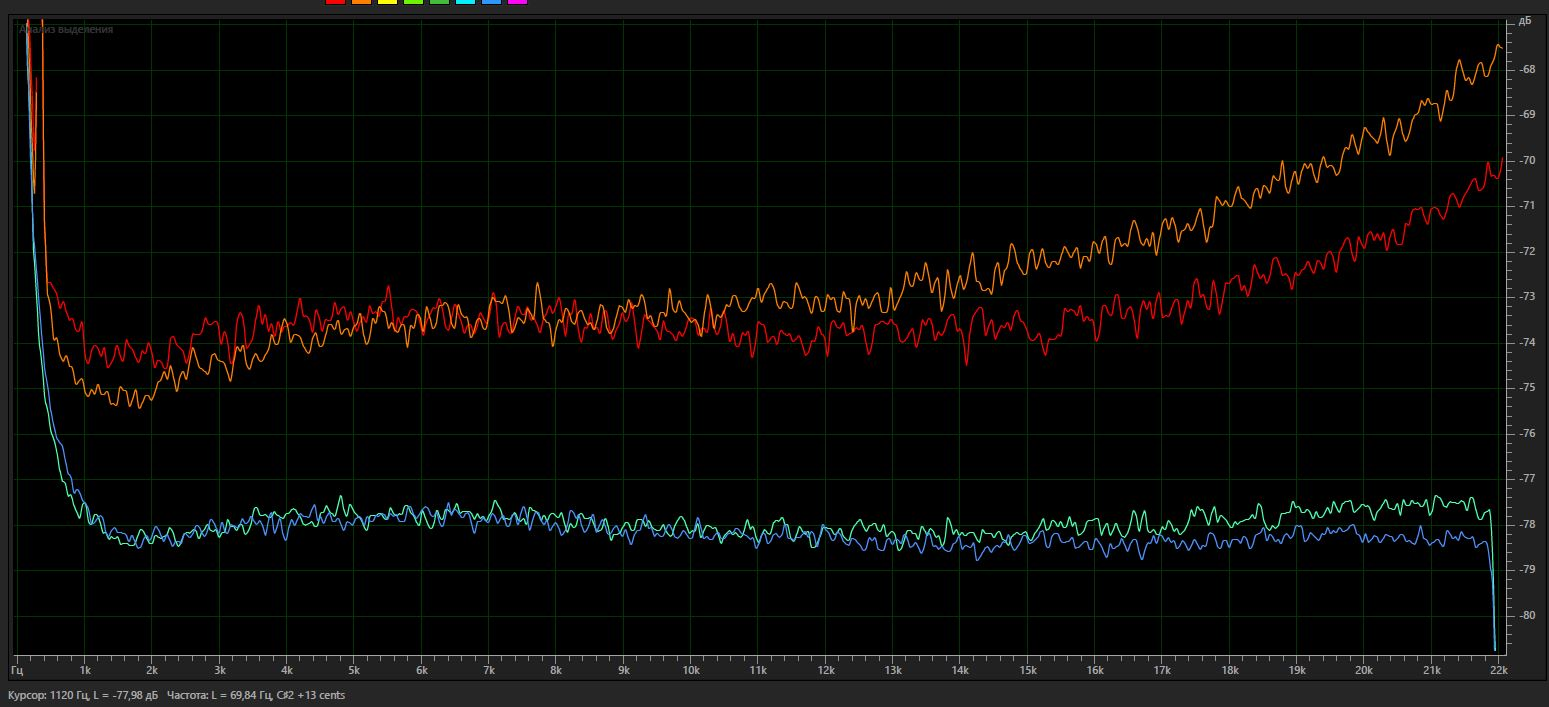The image size is (1549, 707).
Task: Click the -75 mark on dB scale
Action: pyautogui.click(x=1527, y=388)
